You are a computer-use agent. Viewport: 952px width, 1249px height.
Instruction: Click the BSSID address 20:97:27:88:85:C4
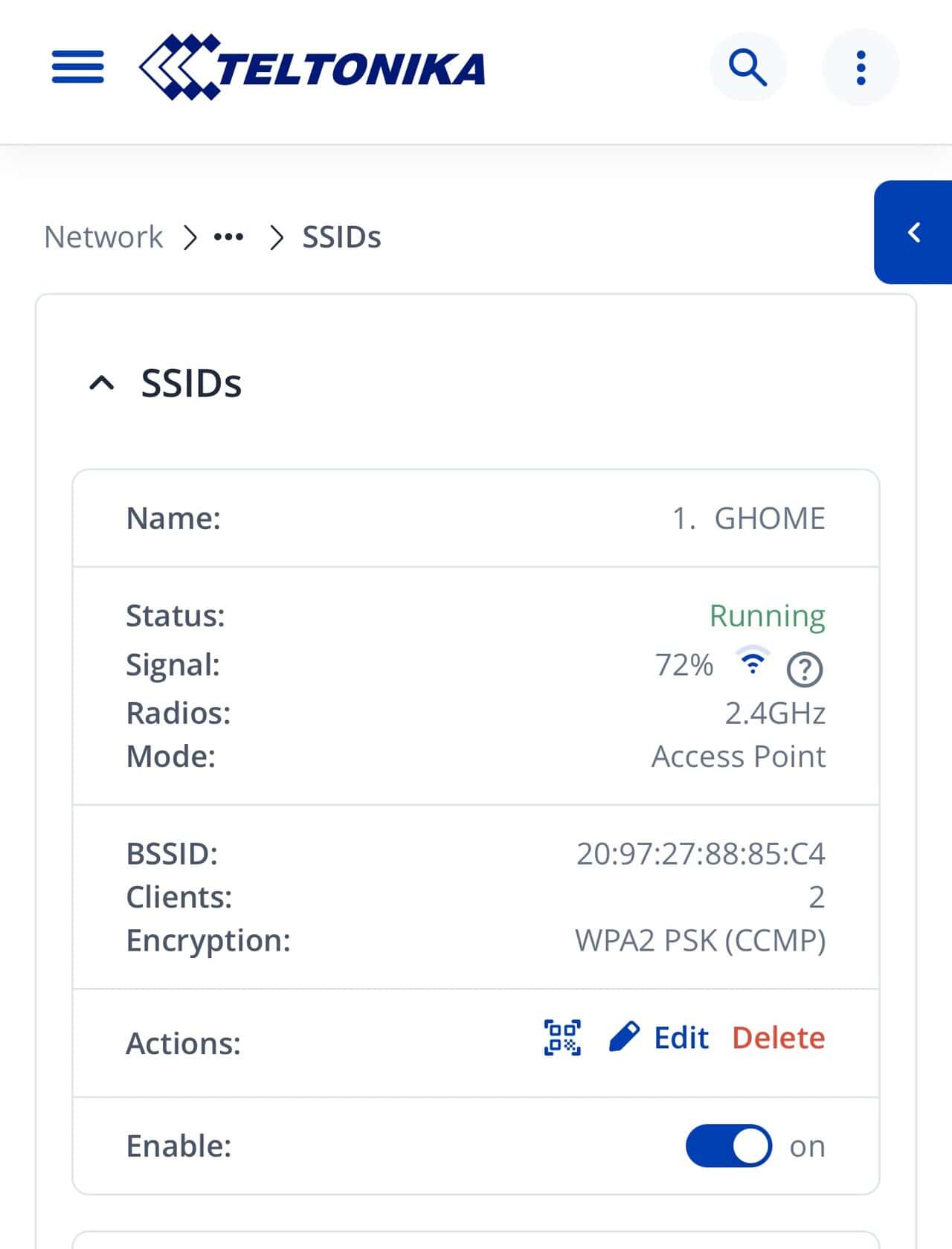[701, 854]
